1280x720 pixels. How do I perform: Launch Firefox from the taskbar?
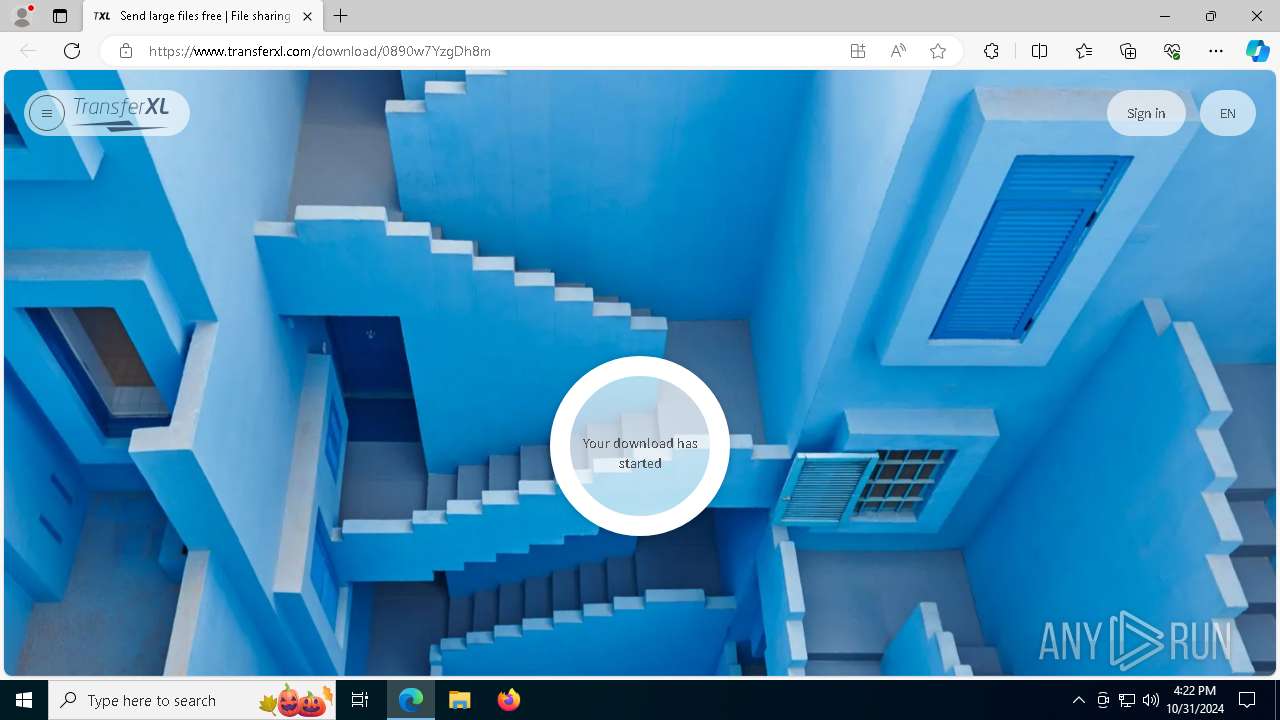click(x=508, y=700)
